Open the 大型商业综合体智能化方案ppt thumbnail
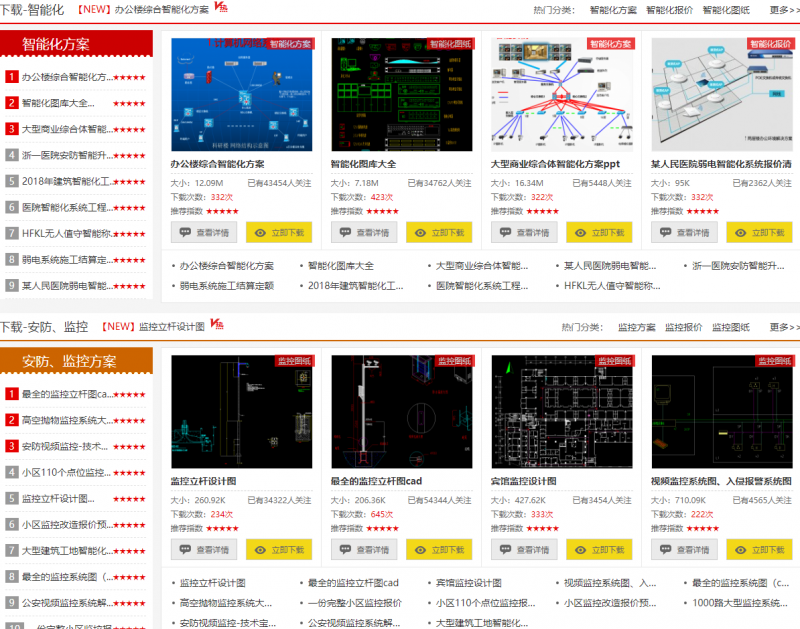Image resolution: width=800 pixels, height=629 pixels. 561,94
